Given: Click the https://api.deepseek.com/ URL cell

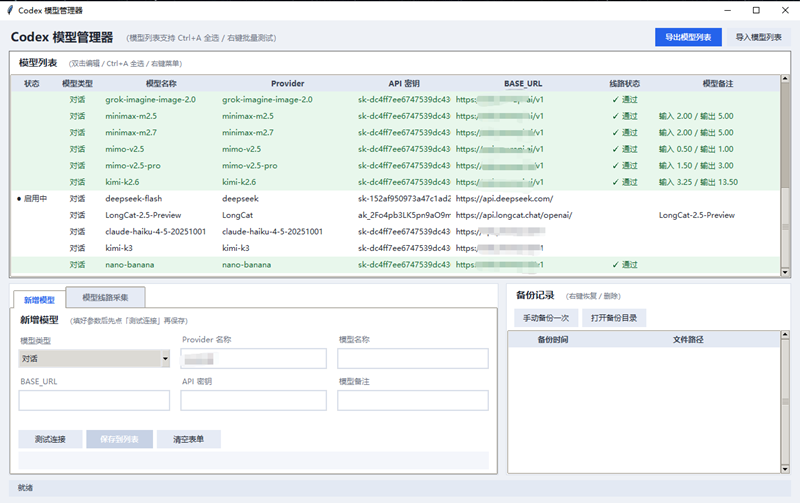Looking at the screenshot, I should [504, 198].
